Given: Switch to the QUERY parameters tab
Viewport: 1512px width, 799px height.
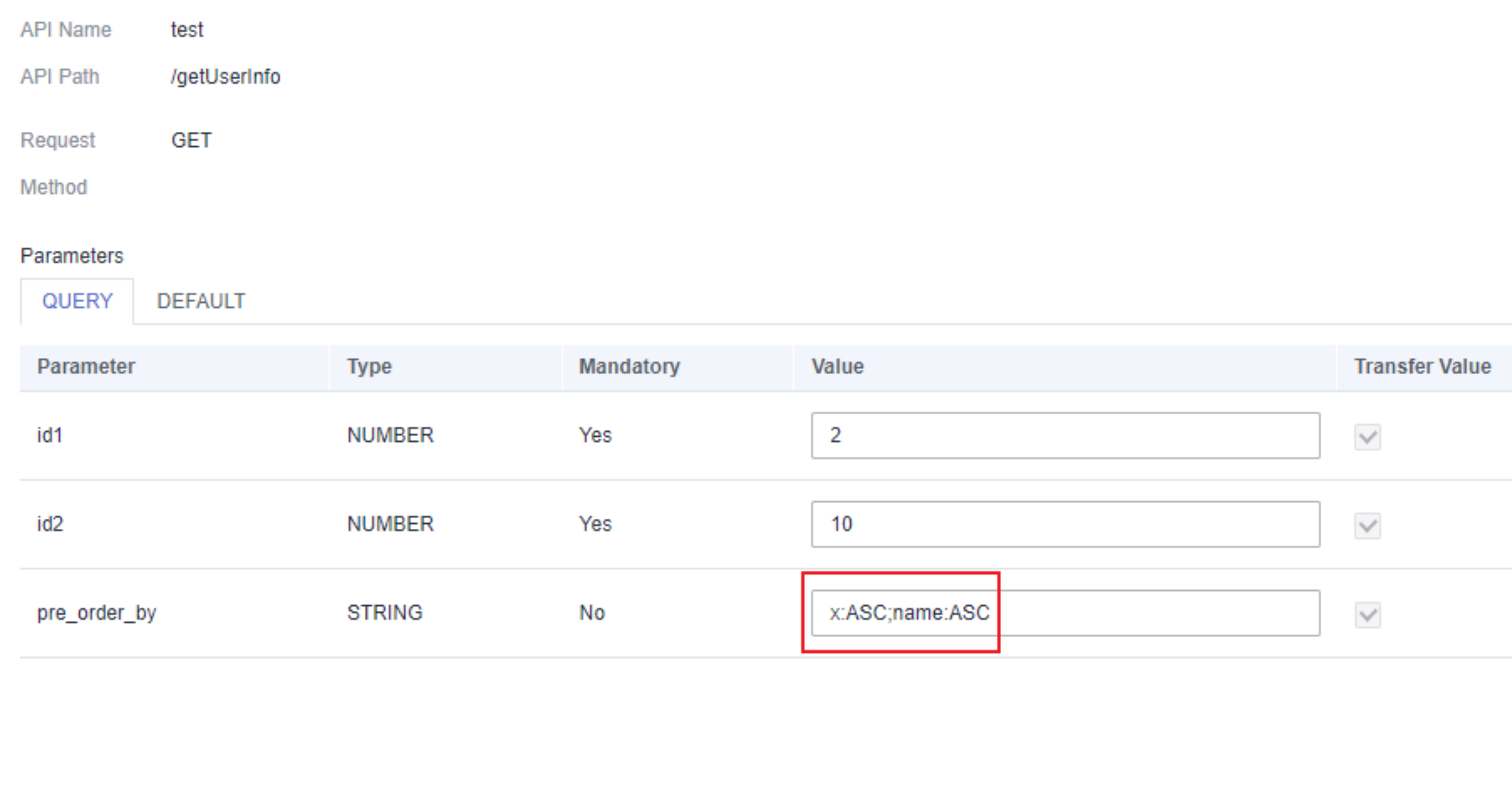Looking at the screenshot, I should pos(77,301).
